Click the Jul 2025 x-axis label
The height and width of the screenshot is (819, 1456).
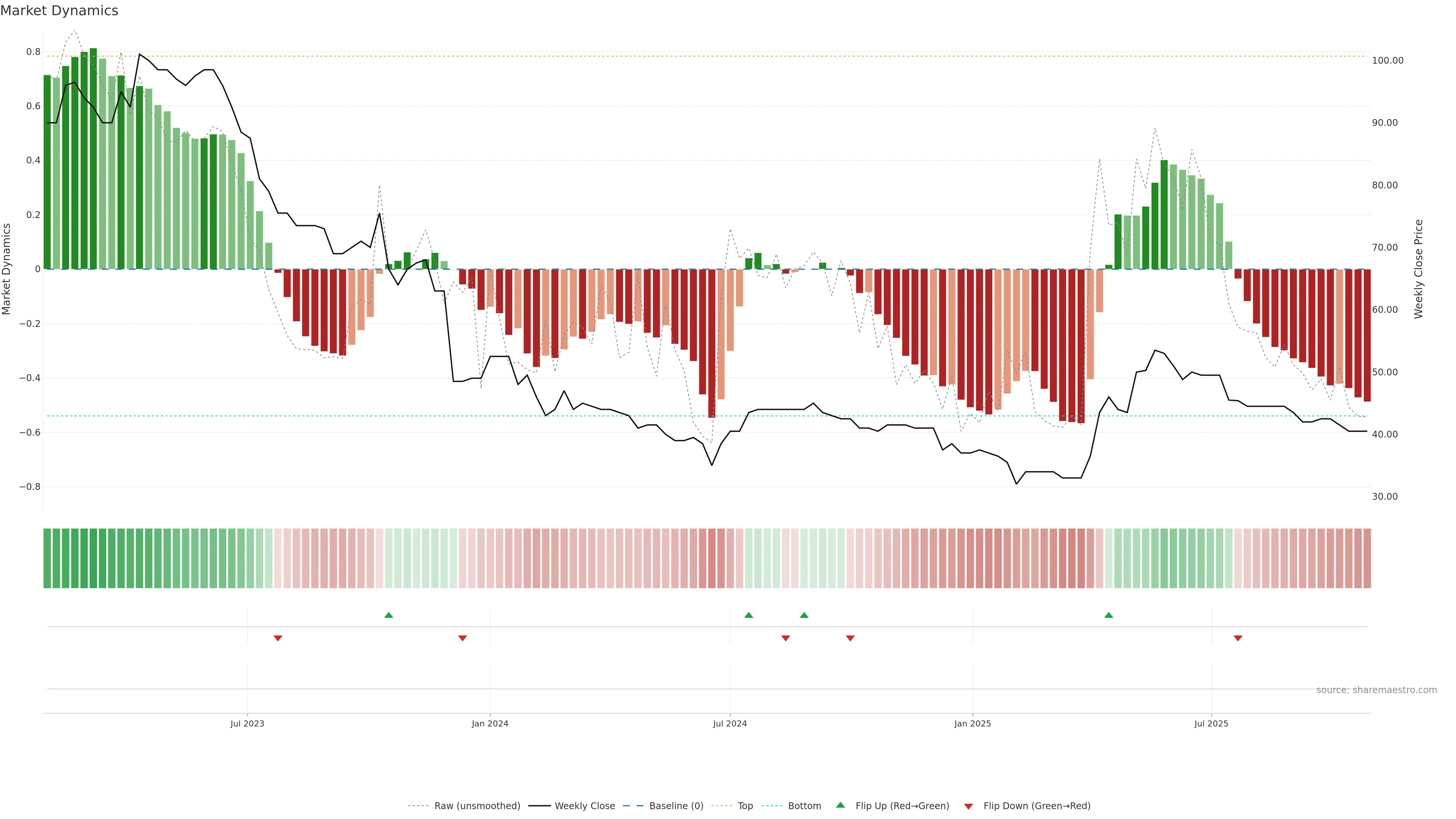(x=1211, y=723)
